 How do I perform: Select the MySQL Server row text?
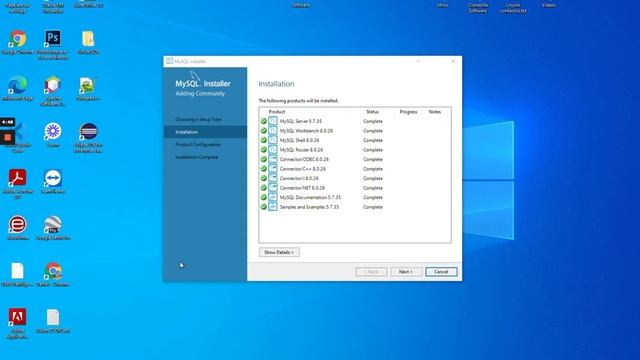301,121
